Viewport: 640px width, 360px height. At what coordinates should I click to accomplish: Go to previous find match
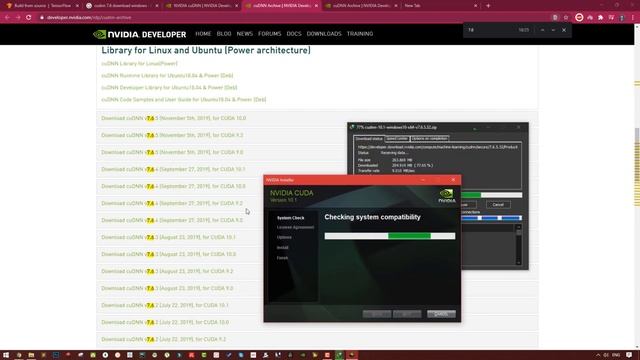pyautogui.click(x=542, y=30)
